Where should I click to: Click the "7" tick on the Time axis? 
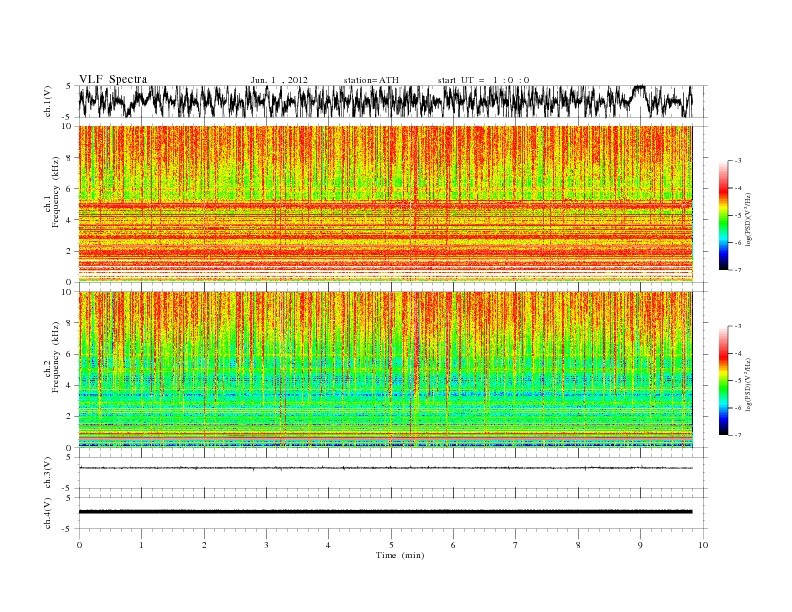pos(516,545)
